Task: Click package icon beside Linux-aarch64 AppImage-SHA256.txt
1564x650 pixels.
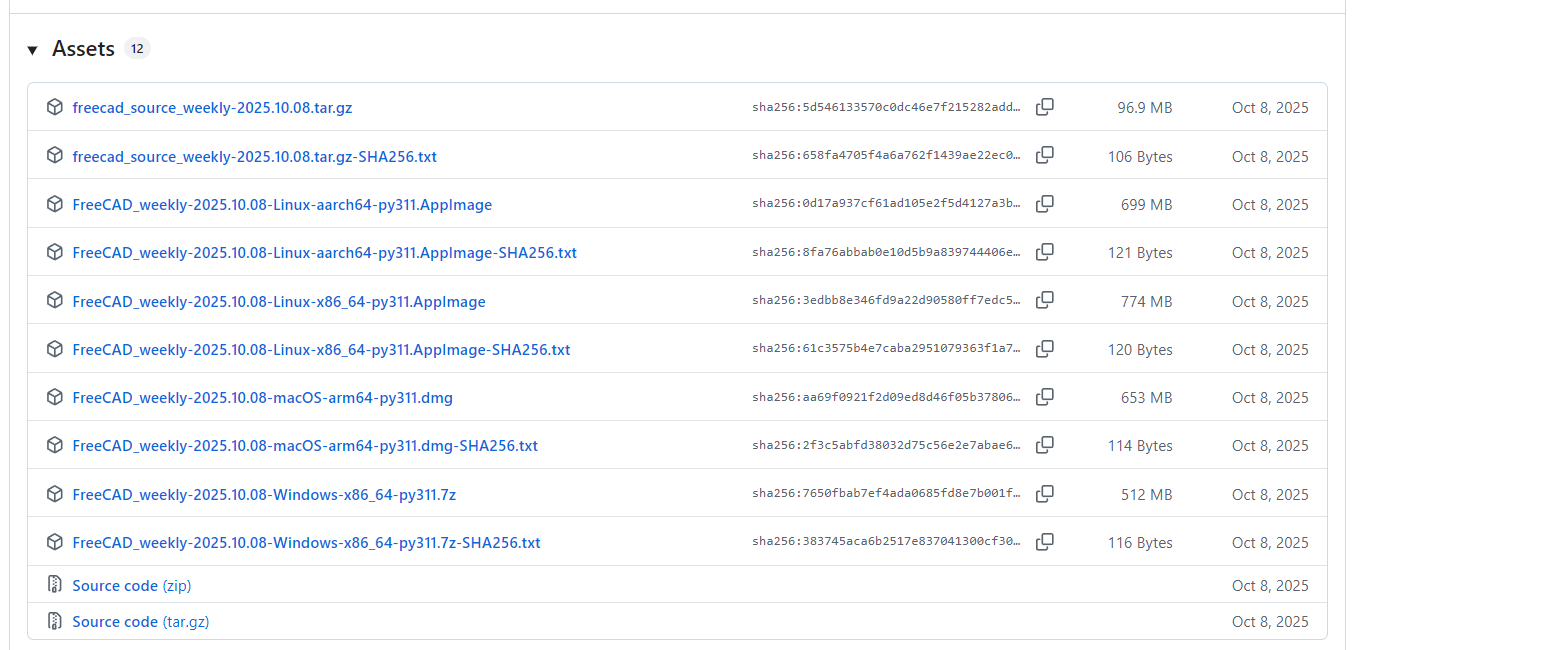Action: coord(55,252)
